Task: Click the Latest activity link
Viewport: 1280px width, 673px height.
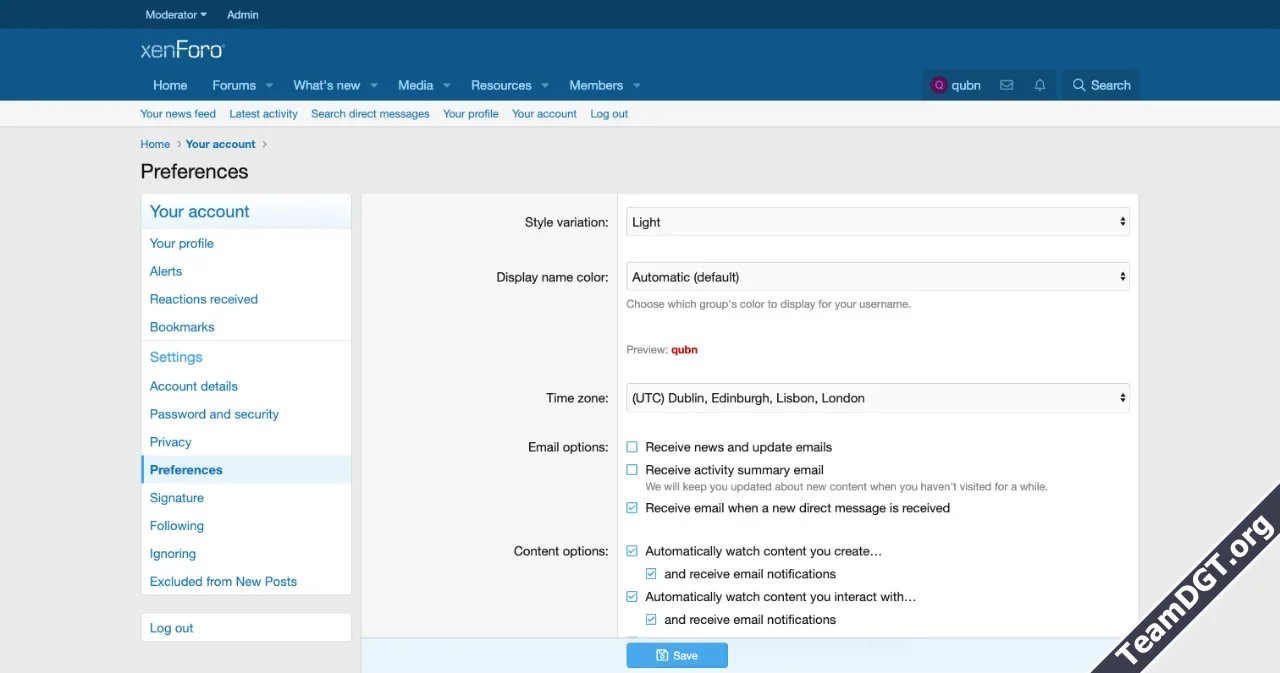Action: (x=263, y=114)
